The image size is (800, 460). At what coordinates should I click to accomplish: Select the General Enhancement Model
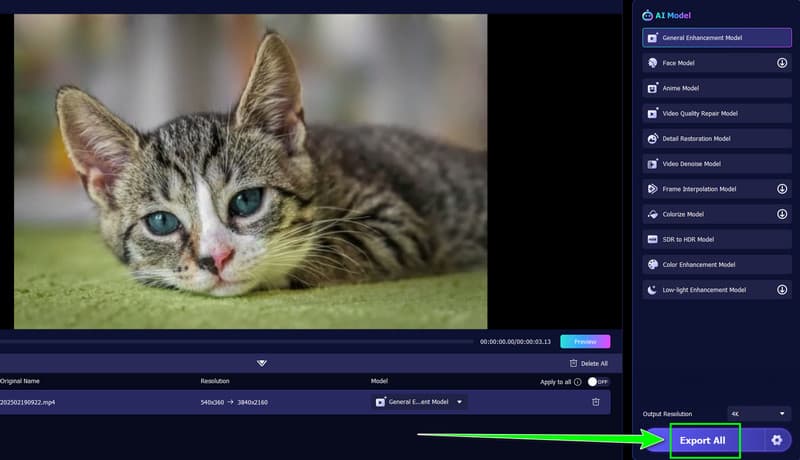715,38
